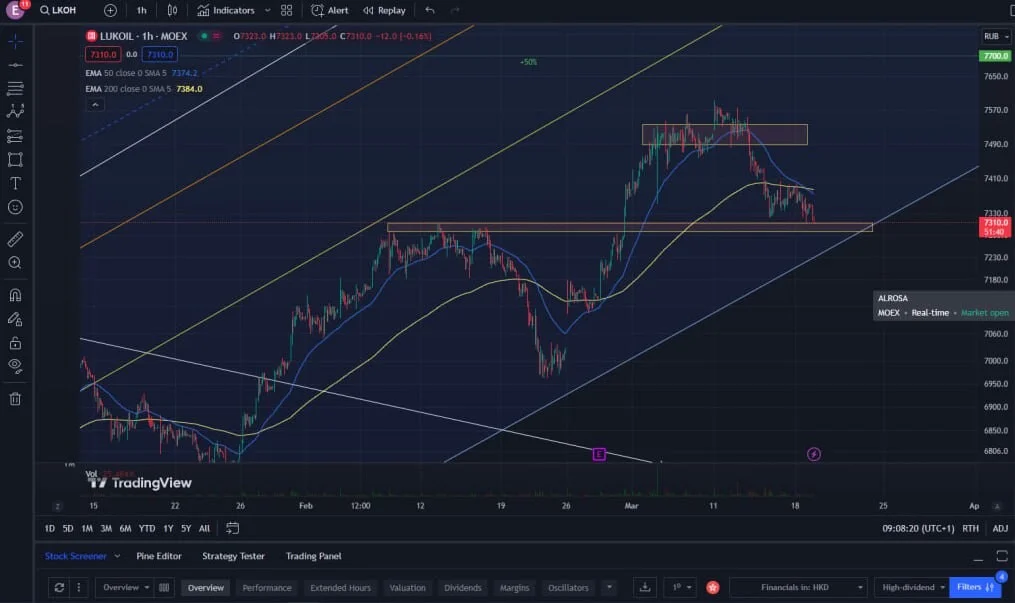Select the Oscillators screener tab
Image resolution: width=1015 pixels, height=603 pixels.
point(568,587)
